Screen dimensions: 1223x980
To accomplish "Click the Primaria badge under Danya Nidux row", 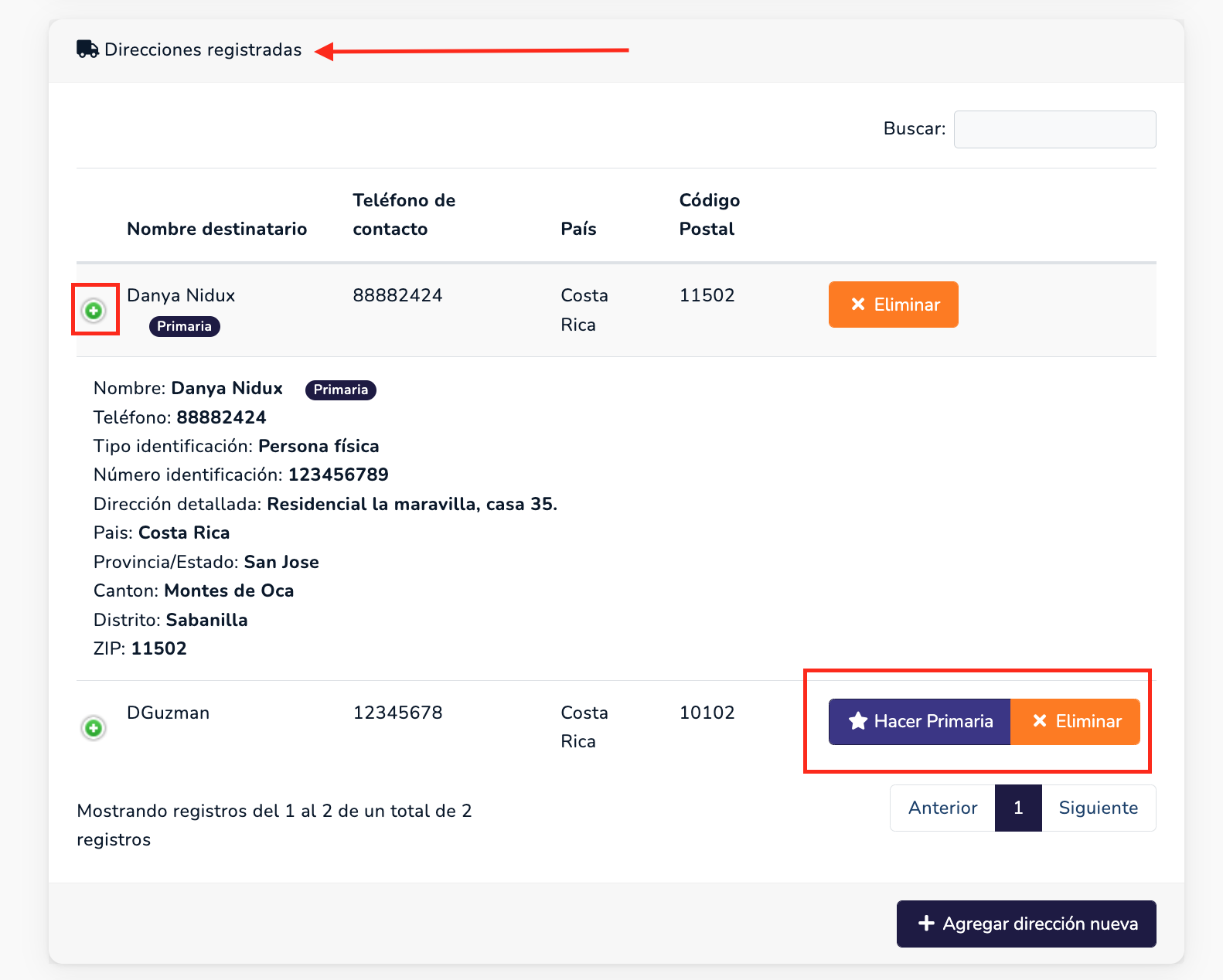I will [185, 326].
